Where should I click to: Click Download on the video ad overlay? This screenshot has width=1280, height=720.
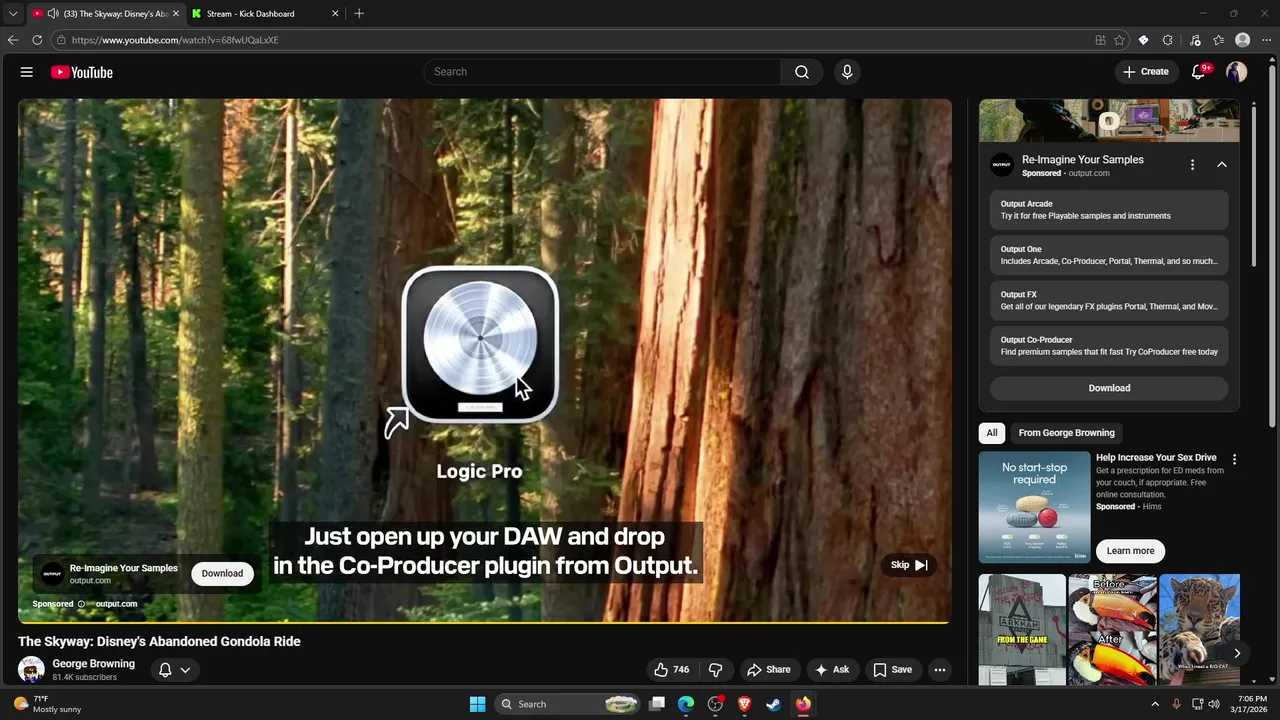coord(222,573)
